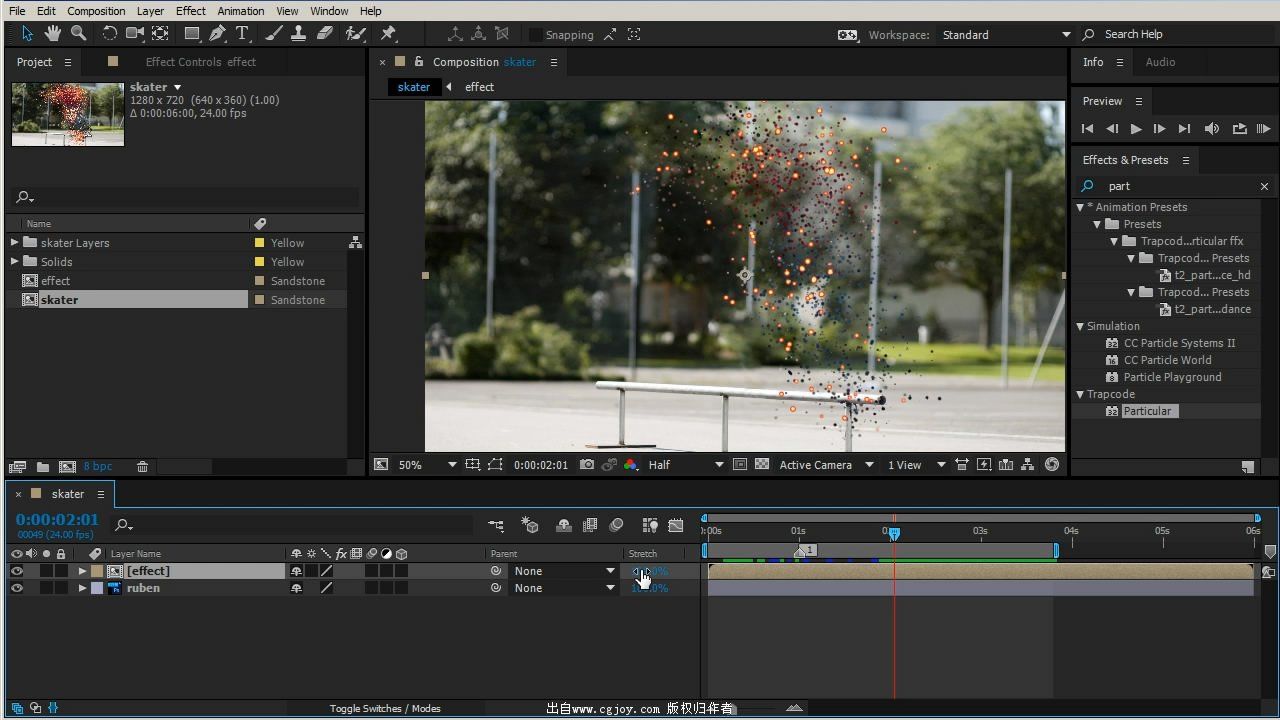Select the Horizontal Type tool
1280x720 pixels.
pos(242,34)
